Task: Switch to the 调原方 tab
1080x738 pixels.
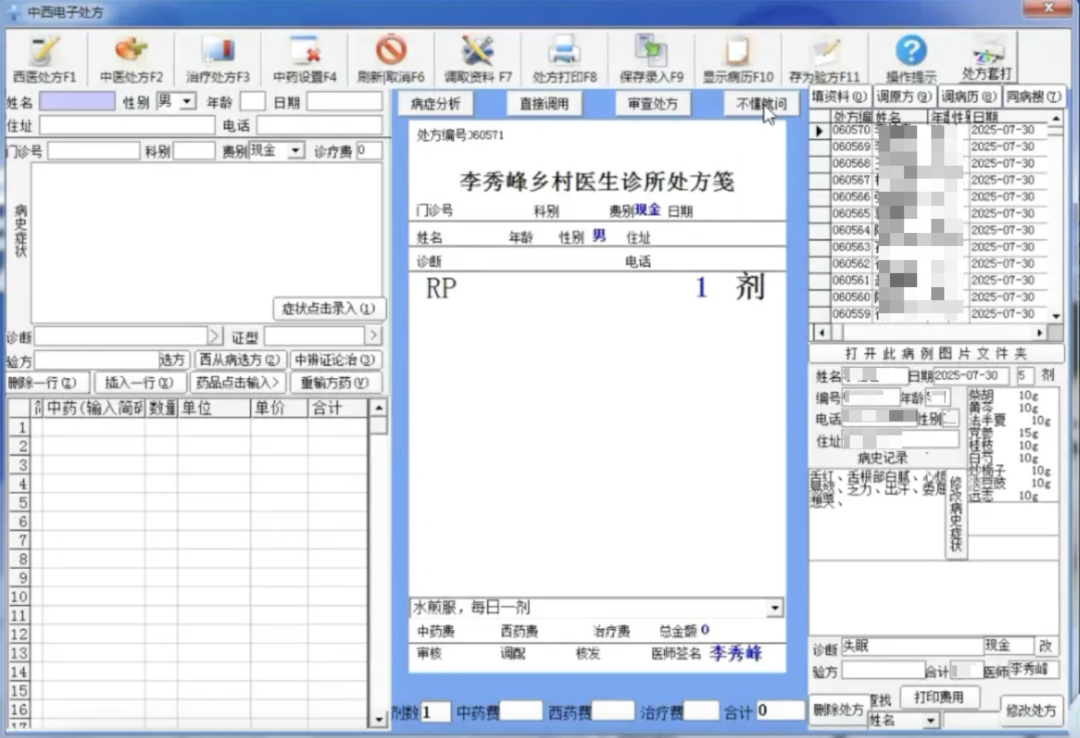Action: 904,96
